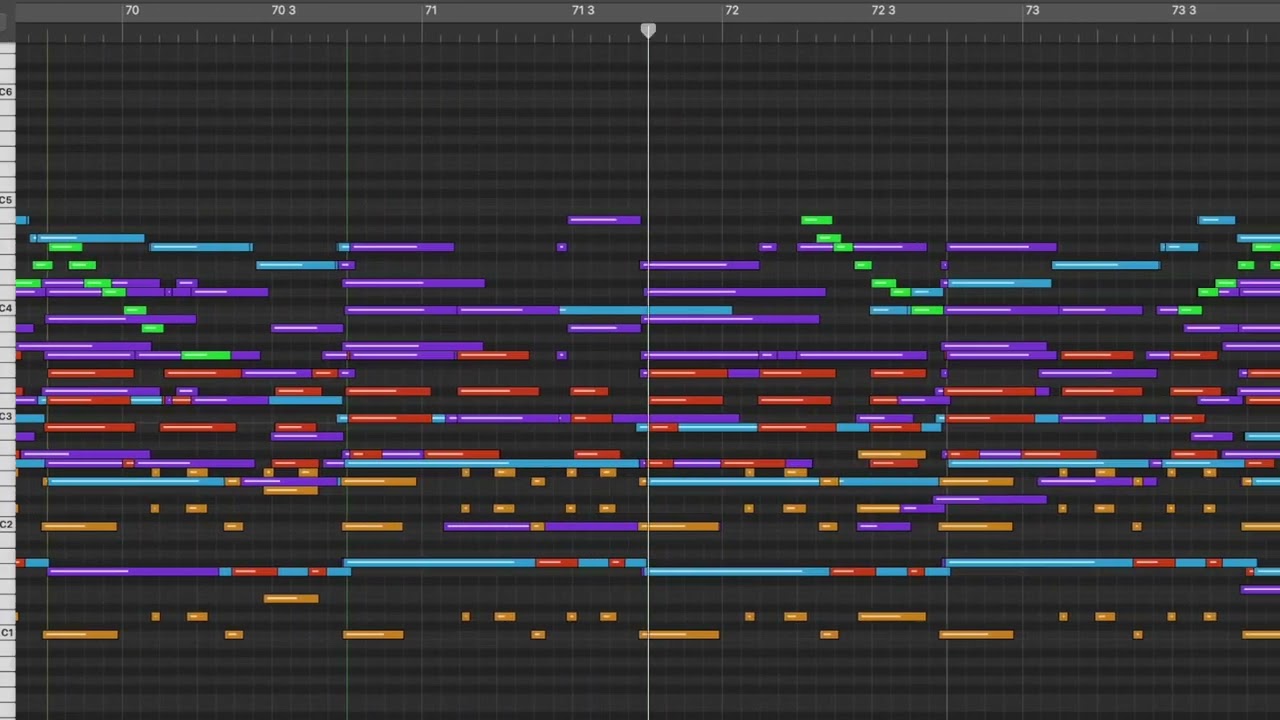Click the 70 3 beat marker in ruler

284,10
